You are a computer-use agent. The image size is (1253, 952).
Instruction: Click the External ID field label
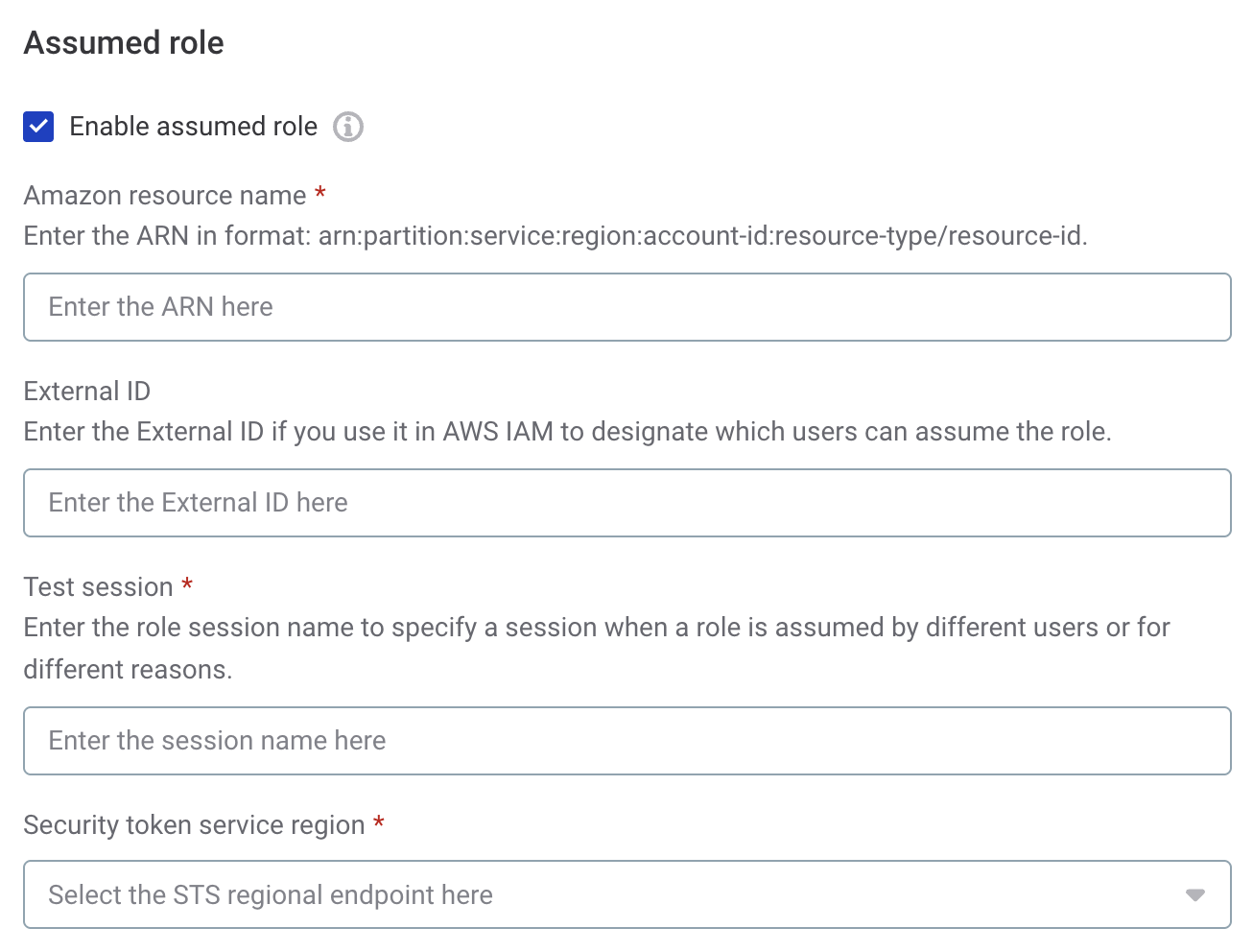pos(86,391)
